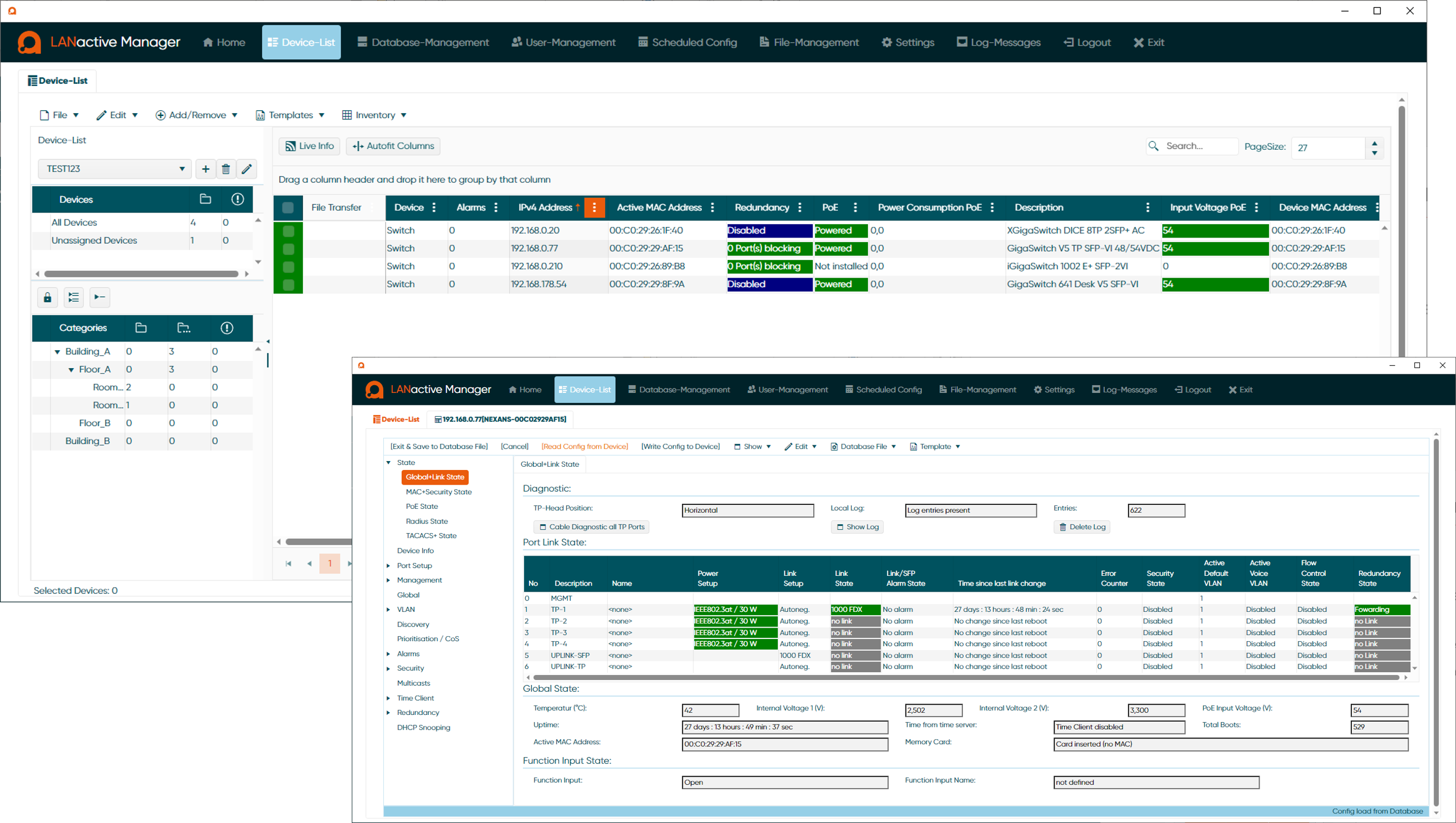Toggle the select-all checkbox in table header
Screen dimensions: 1456x823
tap(288, 208)
